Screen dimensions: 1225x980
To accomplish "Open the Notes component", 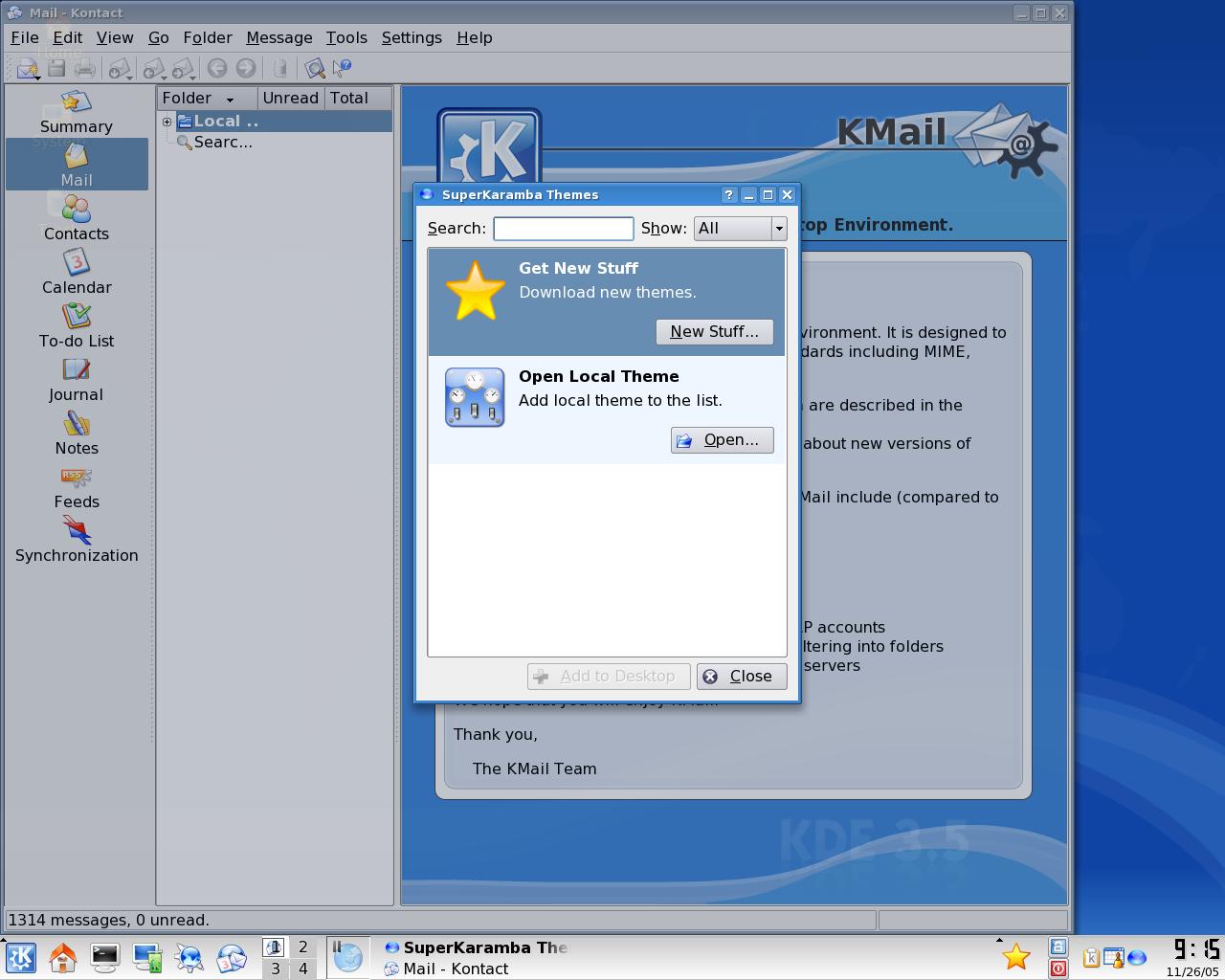I will pyautogui.click(x=77, y=433).
